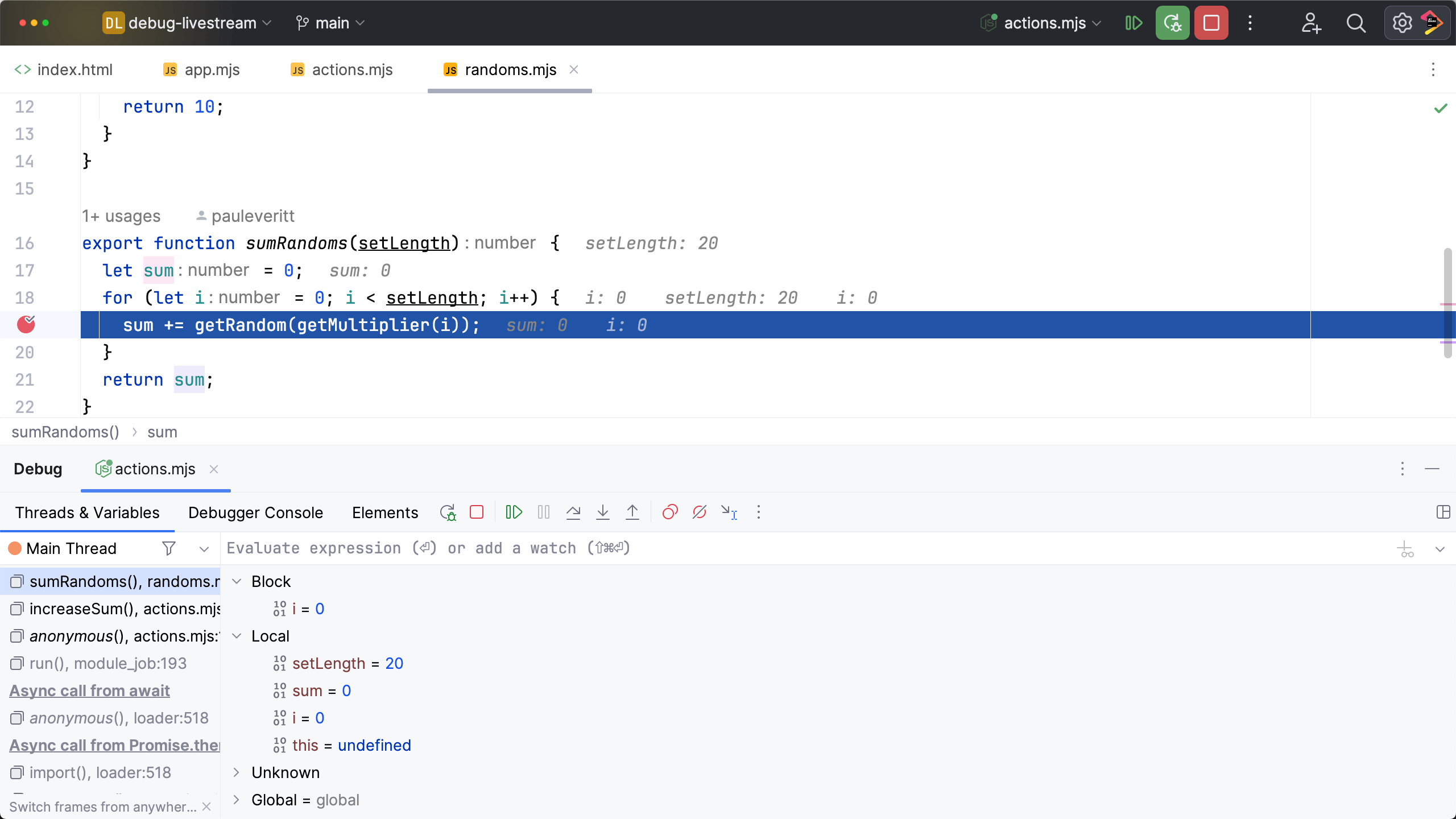The width and height of the screenshot is (1456, 819).
Task: Open the View Breakpoints dialog
Action: click(x=669, y=512)
